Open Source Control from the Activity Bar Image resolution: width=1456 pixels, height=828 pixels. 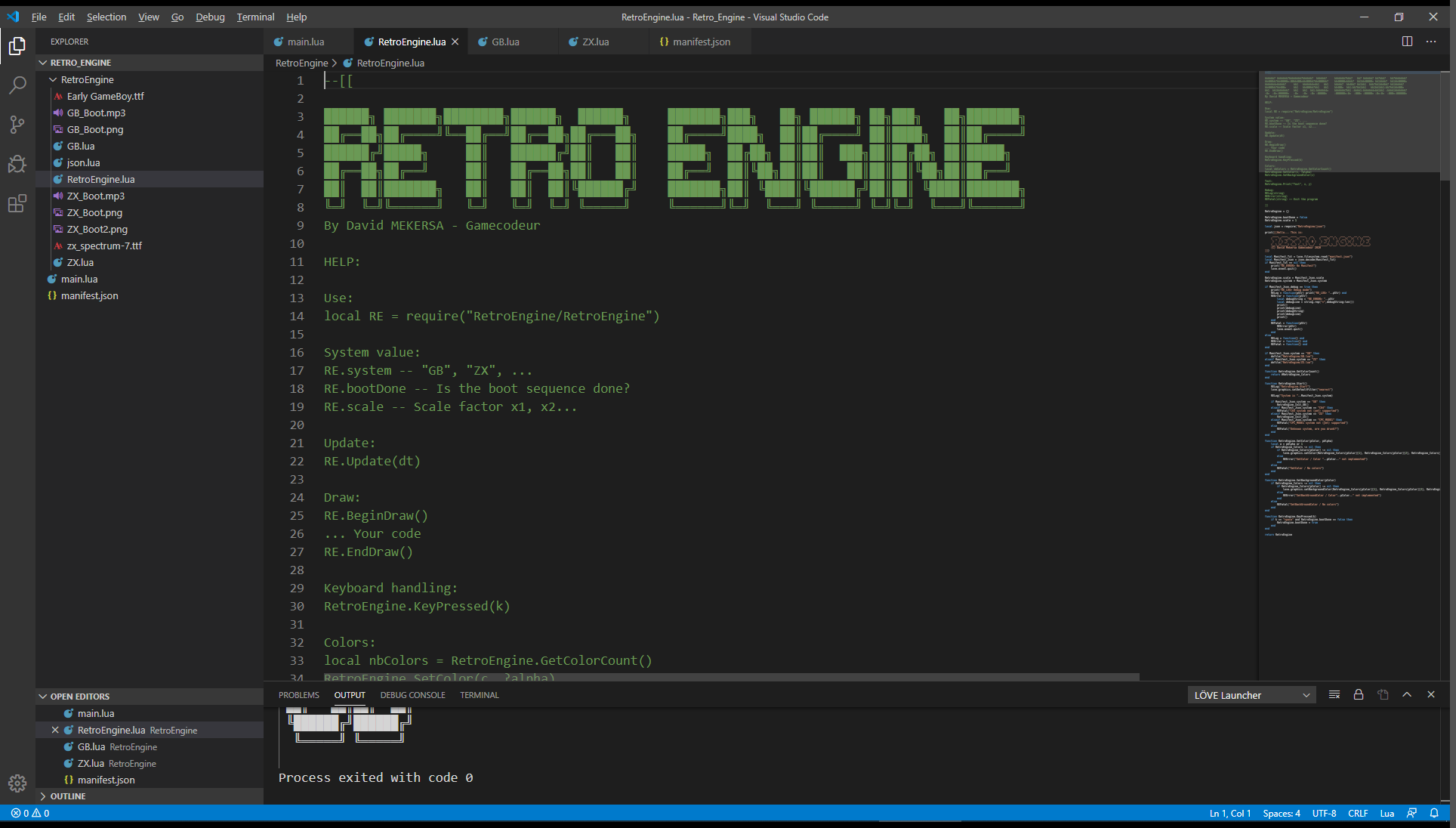point(17,125)
